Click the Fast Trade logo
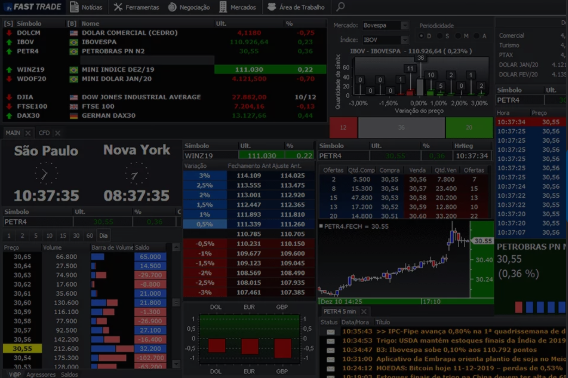This screenshot has height=378, width=568. [x=33, y=7]
